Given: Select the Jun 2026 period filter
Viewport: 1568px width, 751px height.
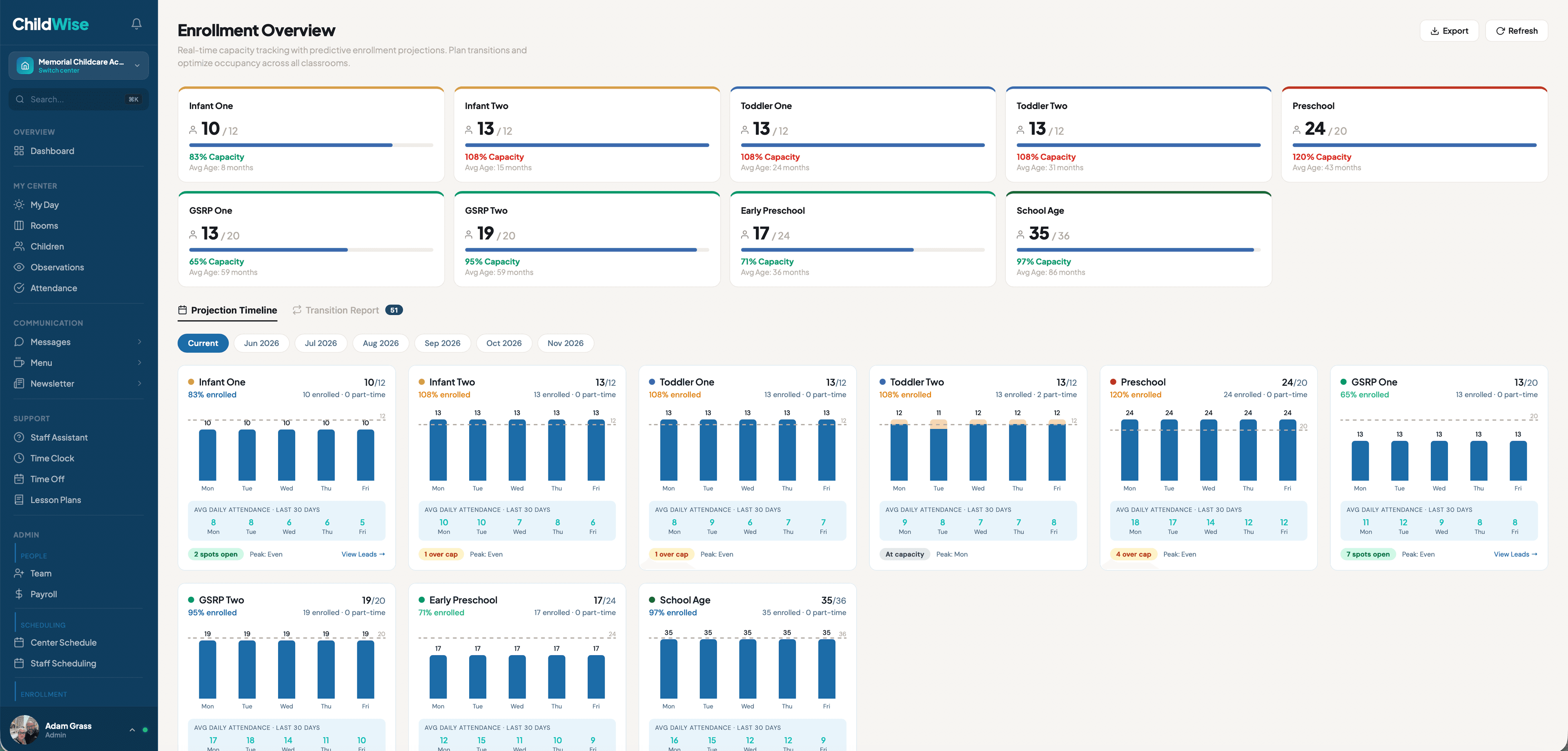Looking at the screenshot, I should coord(262,343).
